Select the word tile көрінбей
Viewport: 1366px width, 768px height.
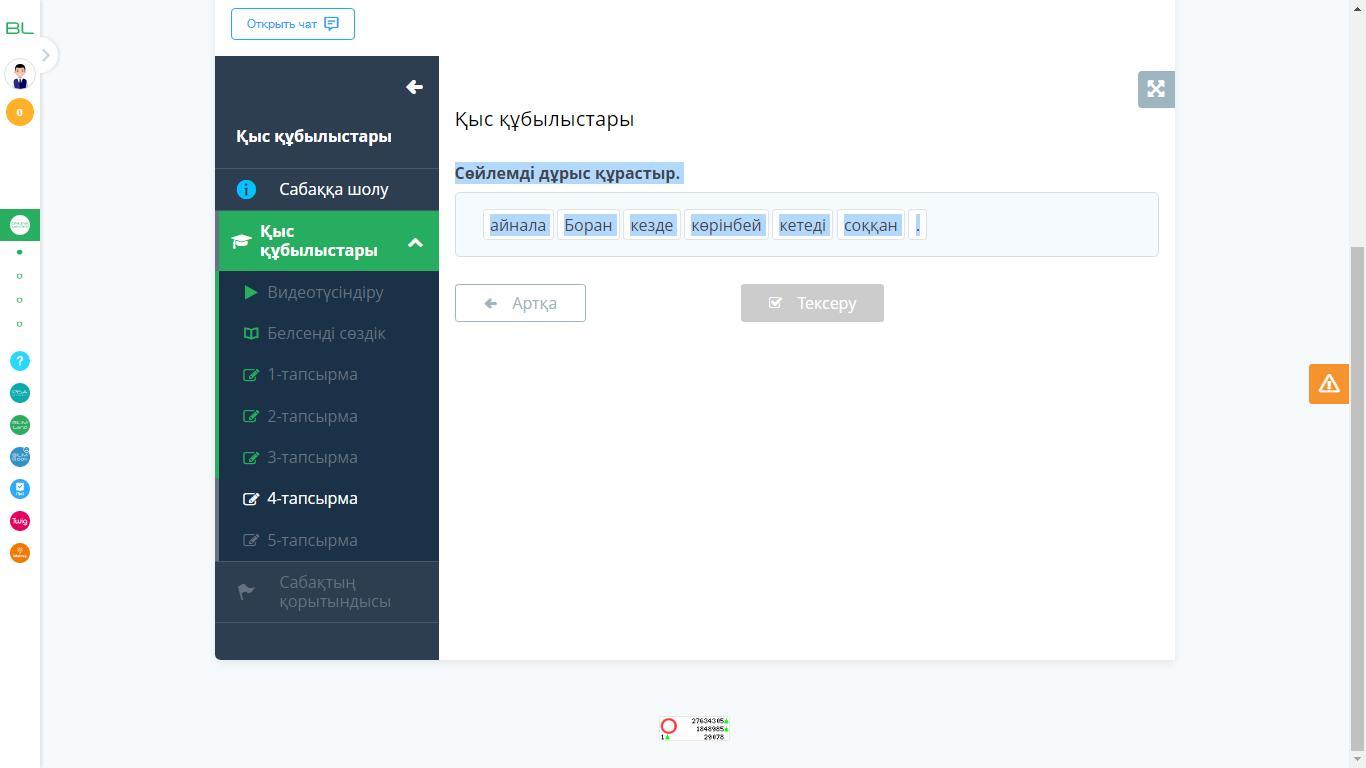pos(726,225)
